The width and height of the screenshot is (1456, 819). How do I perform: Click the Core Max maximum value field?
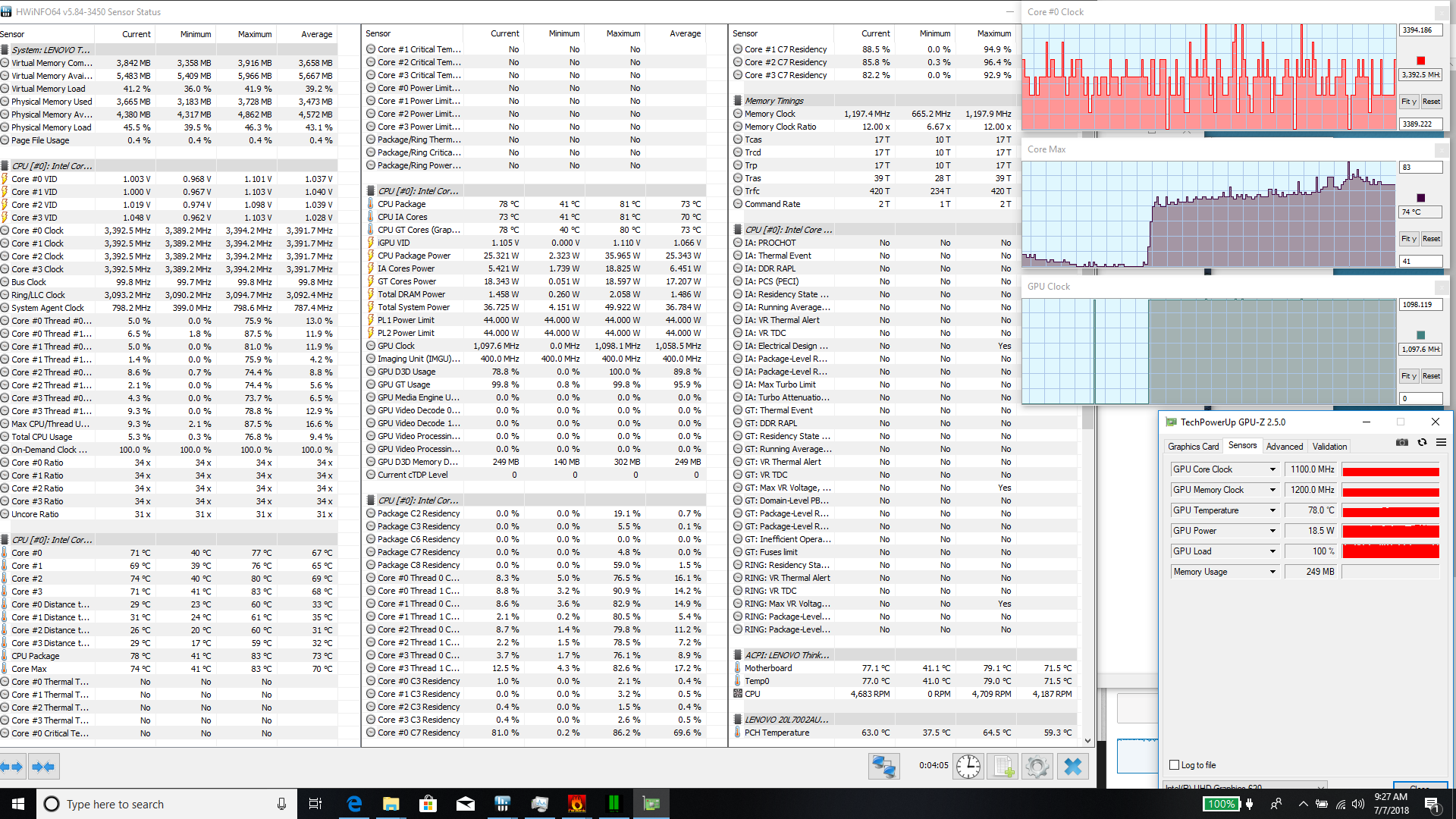tap(1420, 168)
